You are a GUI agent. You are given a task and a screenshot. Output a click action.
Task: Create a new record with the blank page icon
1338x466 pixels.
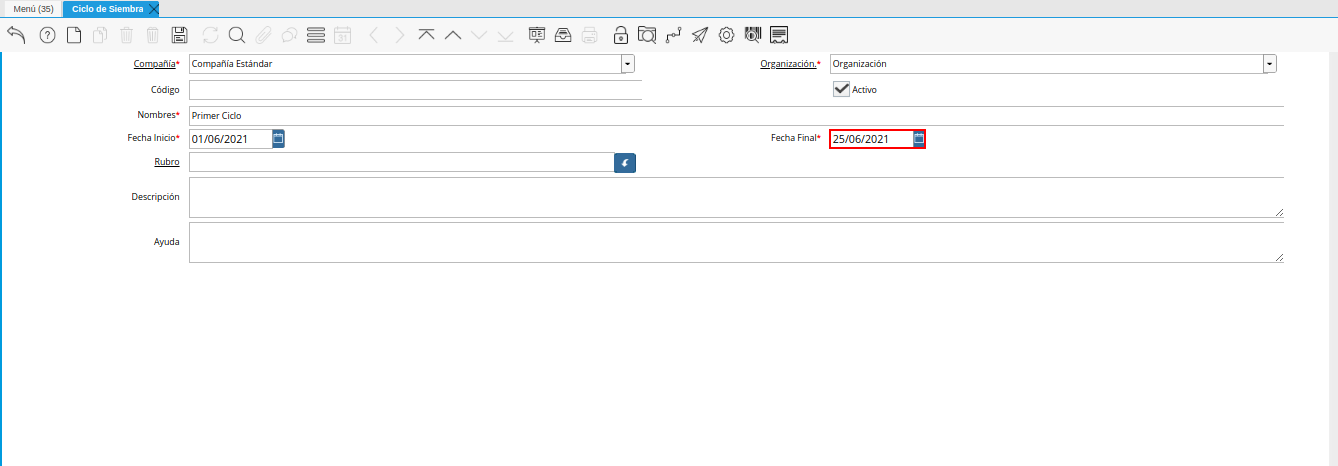(x=74, y=35)
